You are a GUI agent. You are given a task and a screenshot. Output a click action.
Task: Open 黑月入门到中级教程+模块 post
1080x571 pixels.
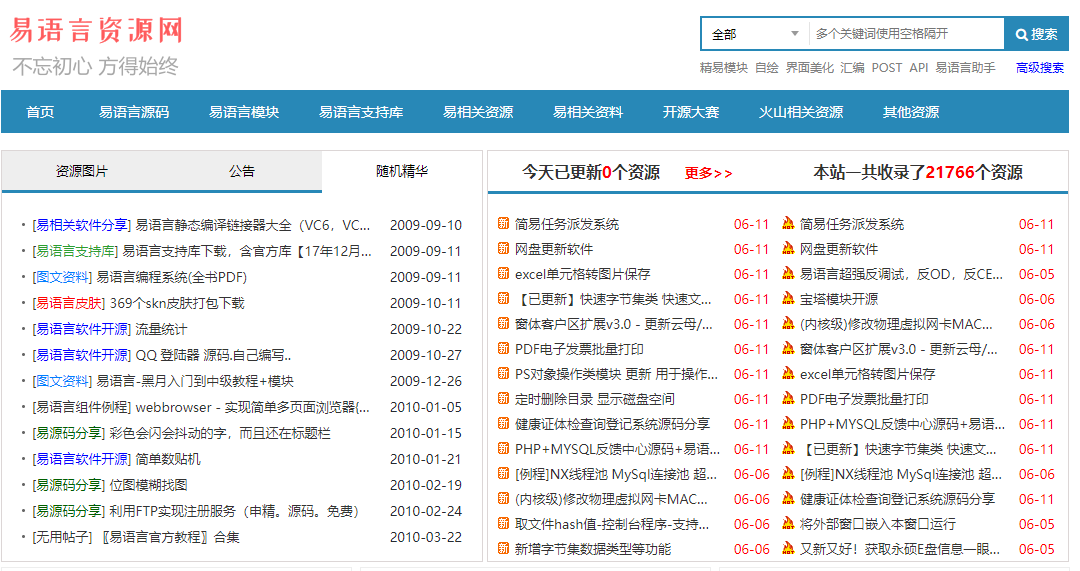(195, 382)
